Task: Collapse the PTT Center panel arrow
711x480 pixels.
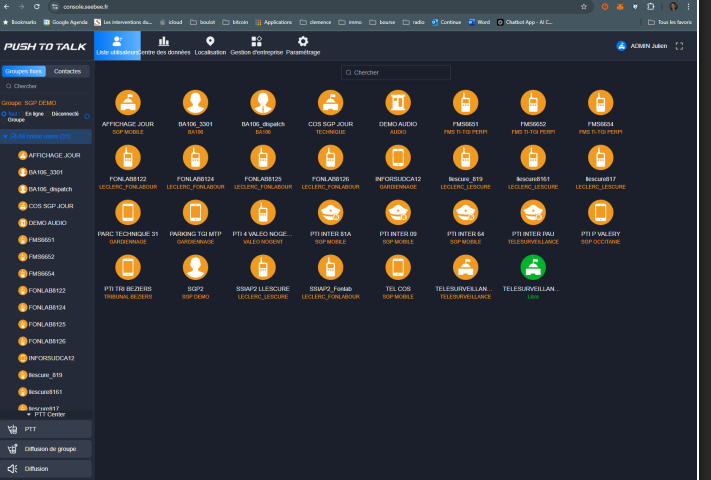Action: 29,414
